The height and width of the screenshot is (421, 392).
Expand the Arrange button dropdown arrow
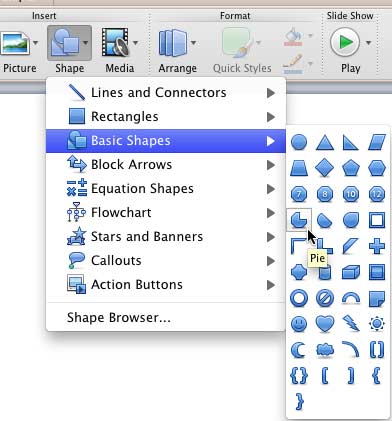193,43
